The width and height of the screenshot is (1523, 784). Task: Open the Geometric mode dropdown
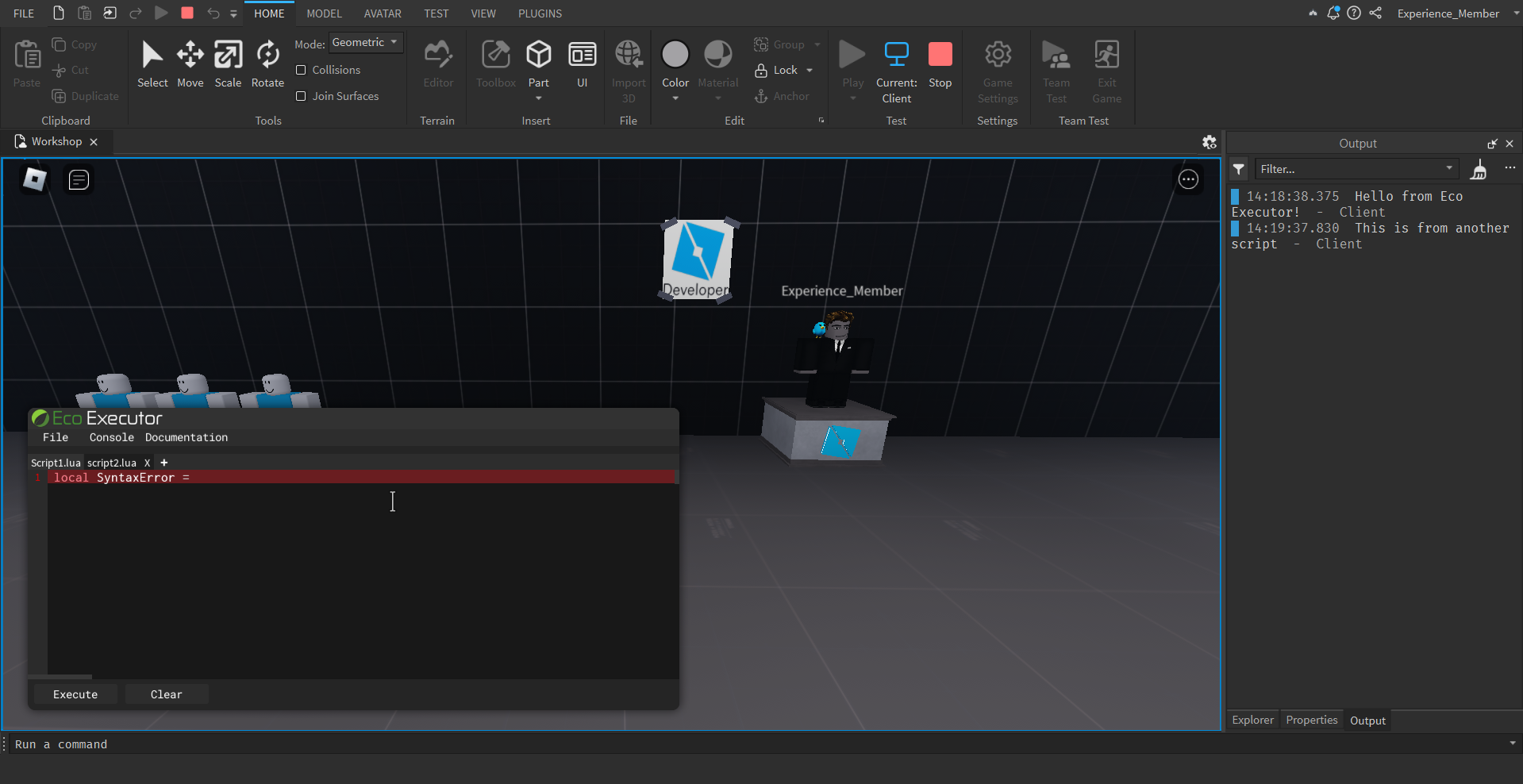coord(366,43)
